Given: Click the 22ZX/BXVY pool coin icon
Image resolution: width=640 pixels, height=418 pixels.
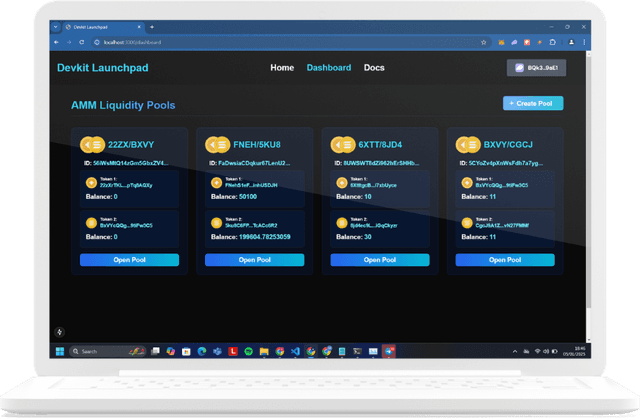Looking at the screenshot, I should pyautogui.click(x=93, y=145).
